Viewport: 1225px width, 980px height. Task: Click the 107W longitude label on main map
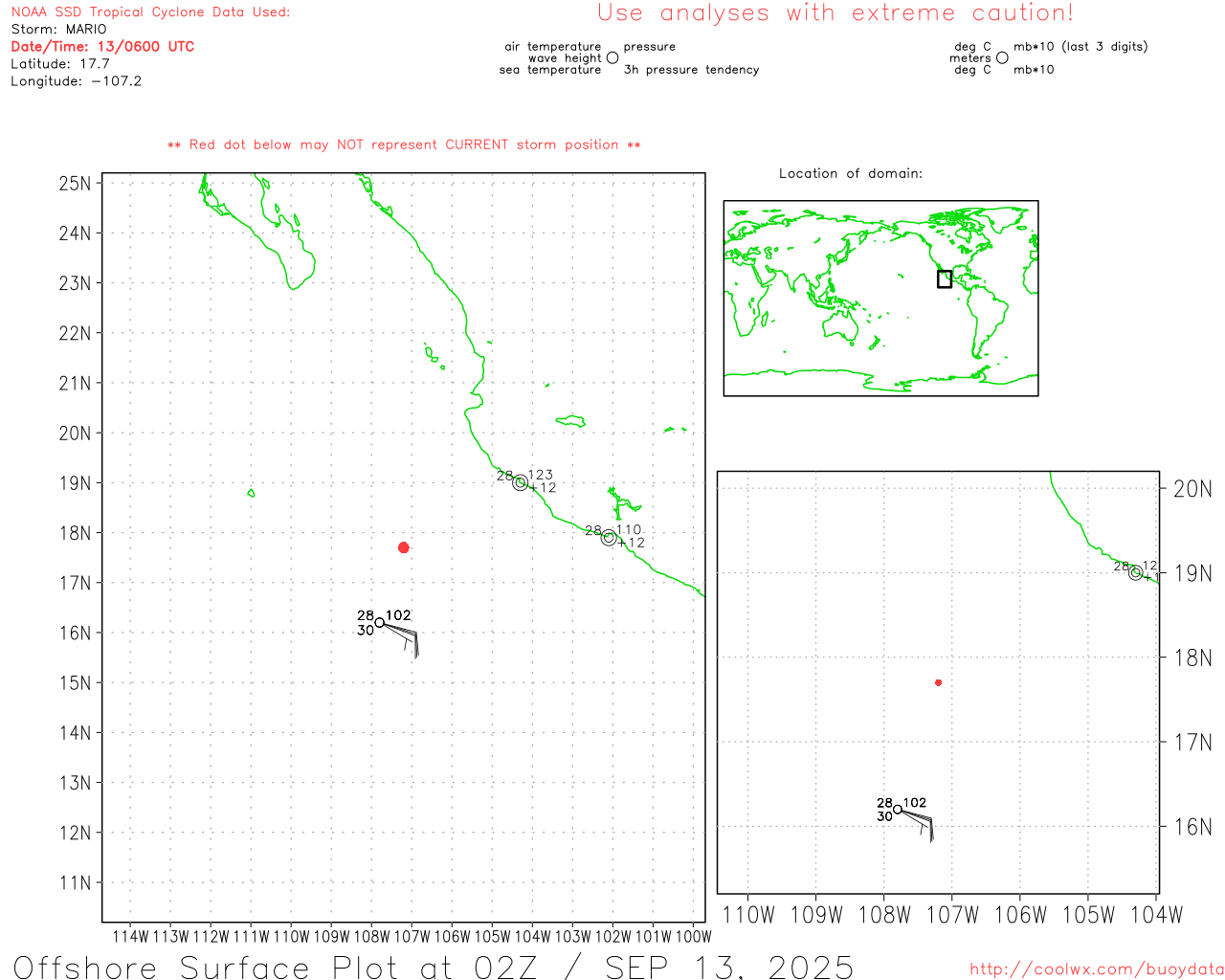[x=412, y=936]
